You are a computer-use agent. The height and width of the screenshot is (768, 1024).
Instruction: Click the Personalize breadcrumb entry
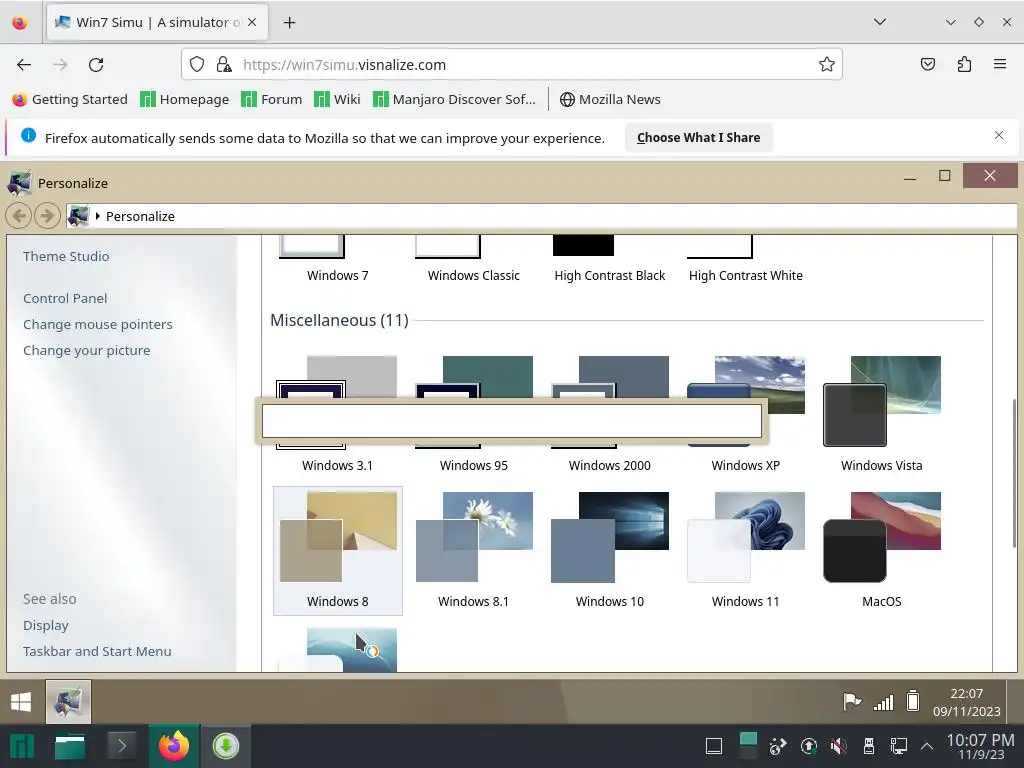point(140,216)
